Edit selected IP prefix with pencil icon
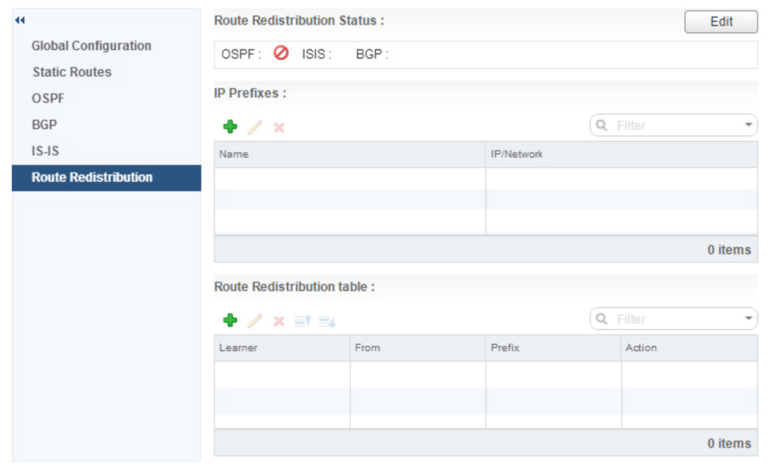 (x=255, y=127)
